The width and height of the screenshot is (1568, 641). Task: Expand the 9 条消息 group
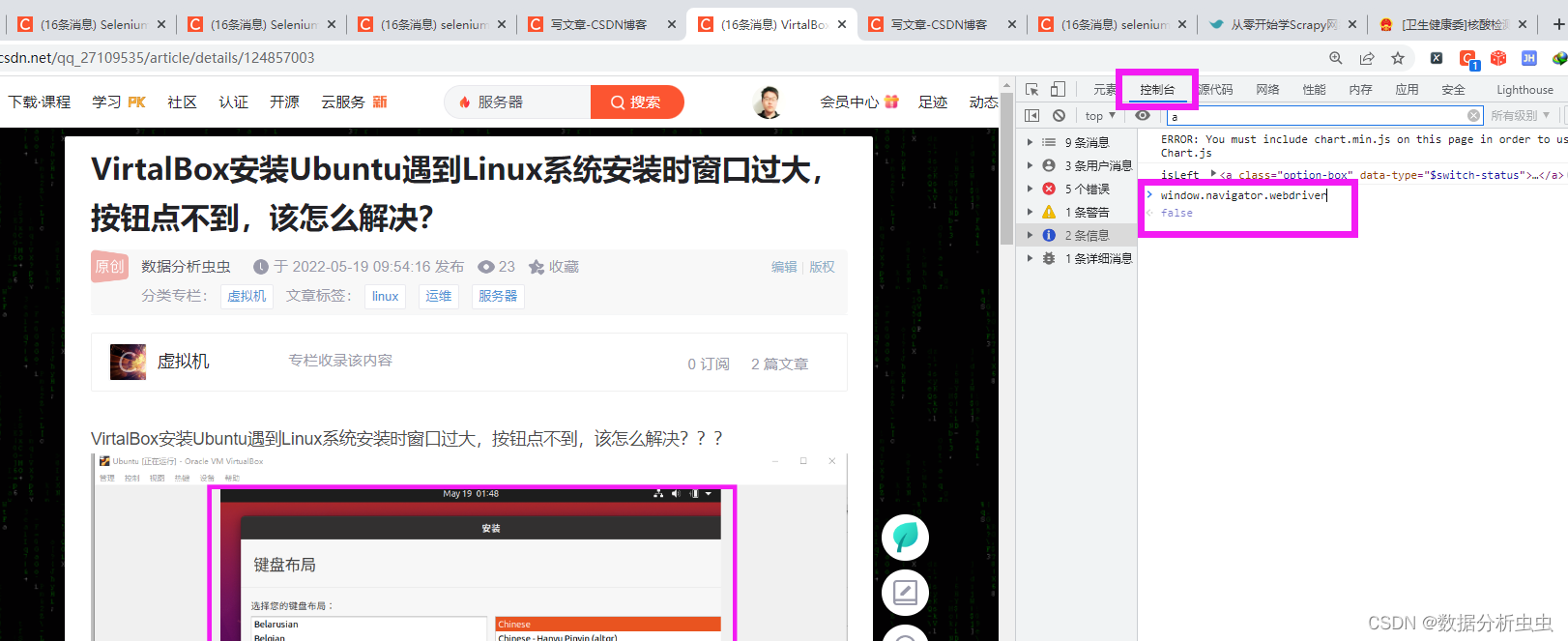pos(1030,142)
